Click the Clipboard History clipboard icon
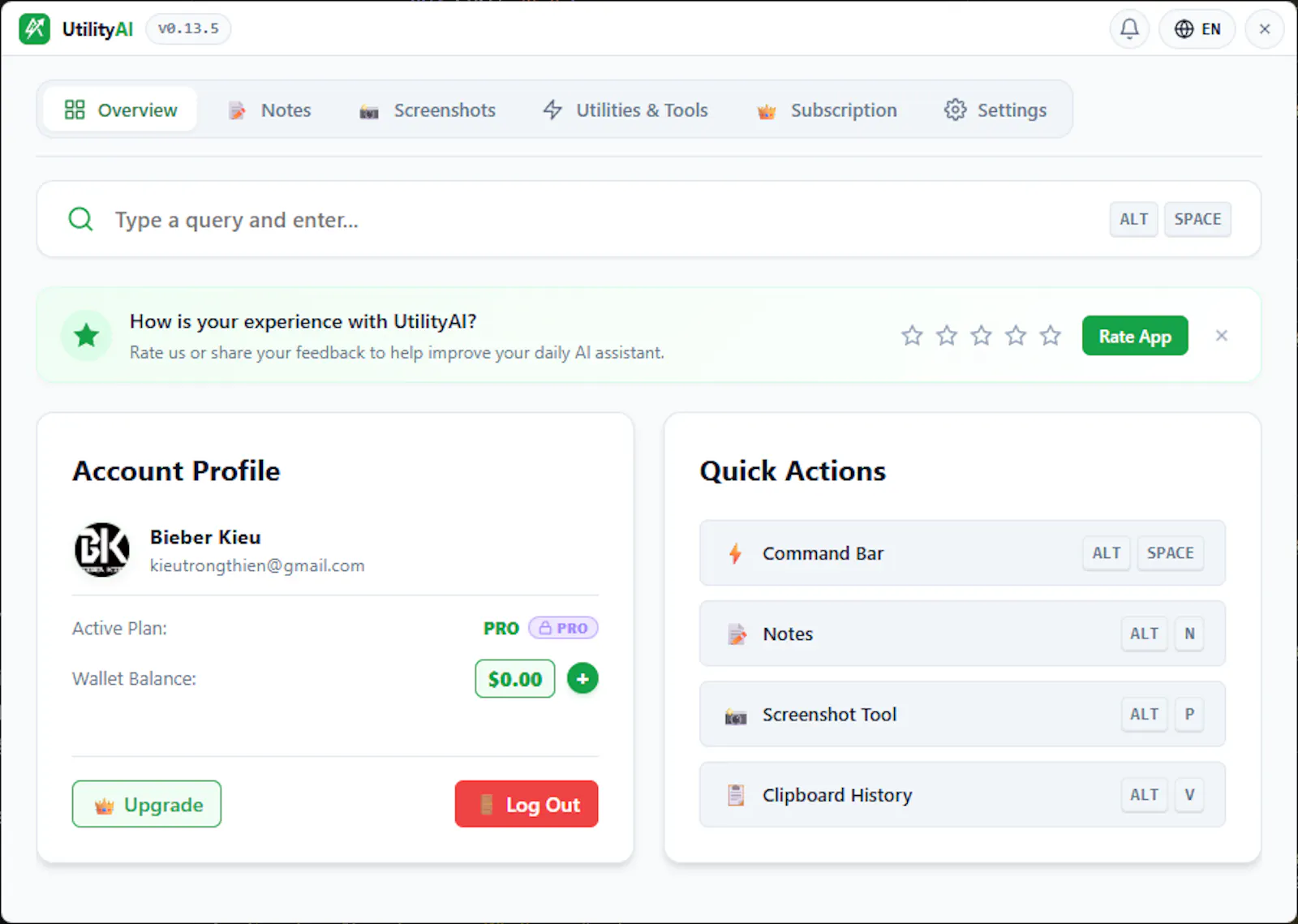Image resolution: width=1298 pixels, height=924 pixels. (736, 795)
